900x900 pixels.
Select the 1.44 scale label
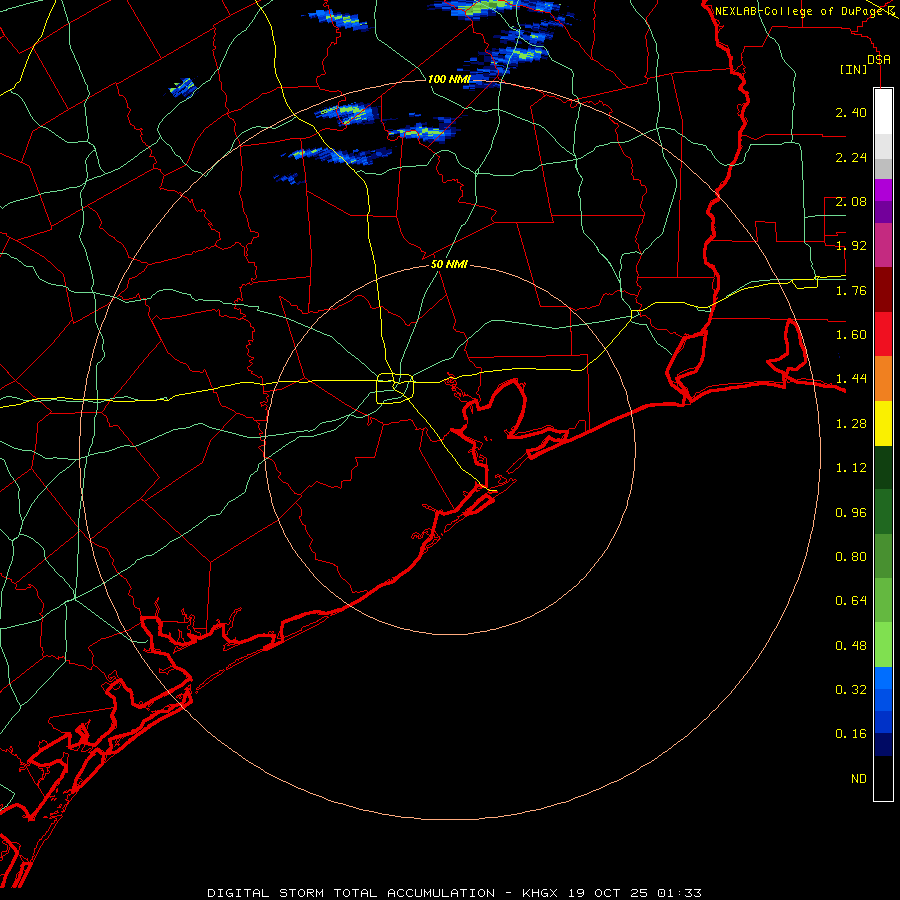[x=851, y=379]
